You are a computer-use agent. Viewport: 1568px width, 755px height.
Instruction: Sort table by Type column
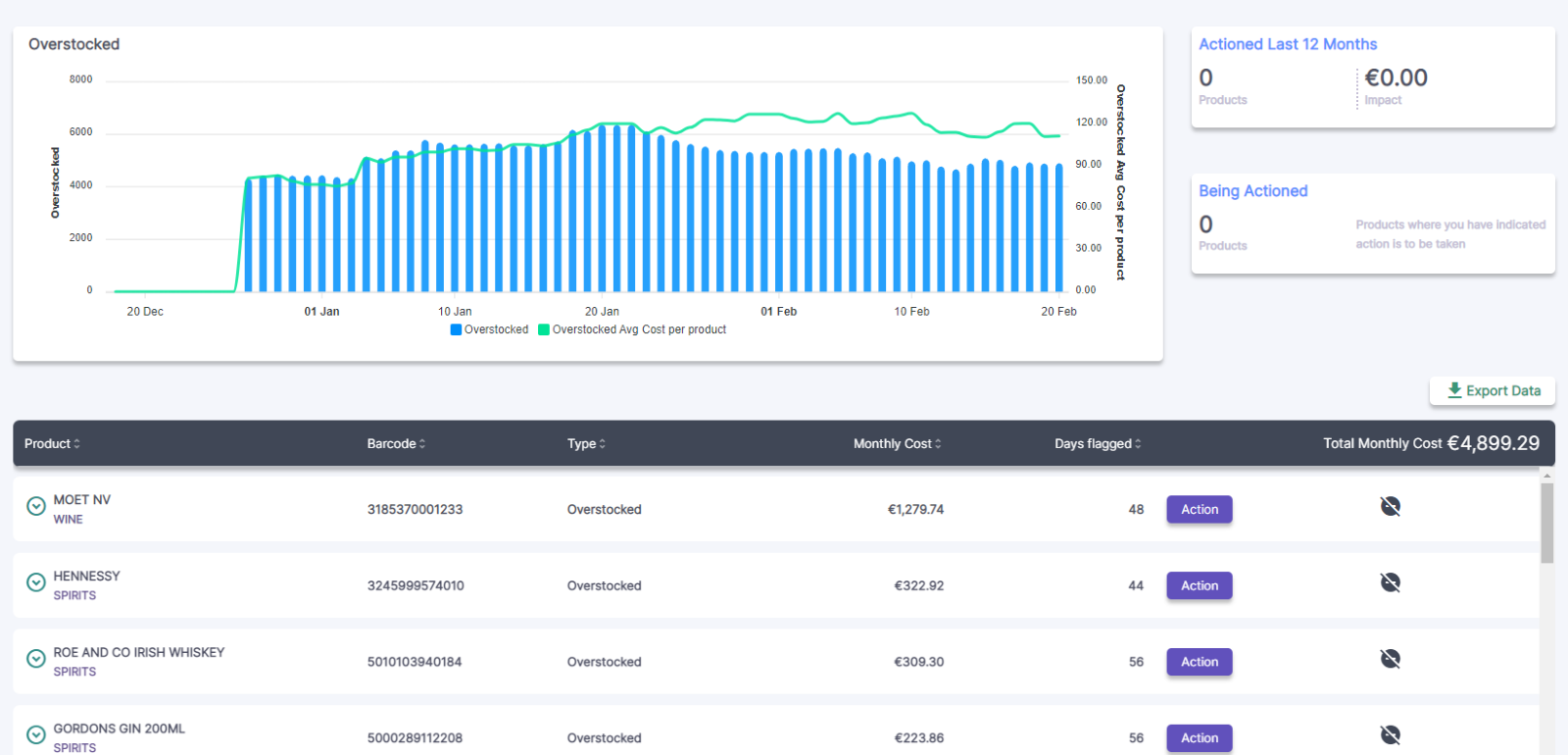pos(586,444)
